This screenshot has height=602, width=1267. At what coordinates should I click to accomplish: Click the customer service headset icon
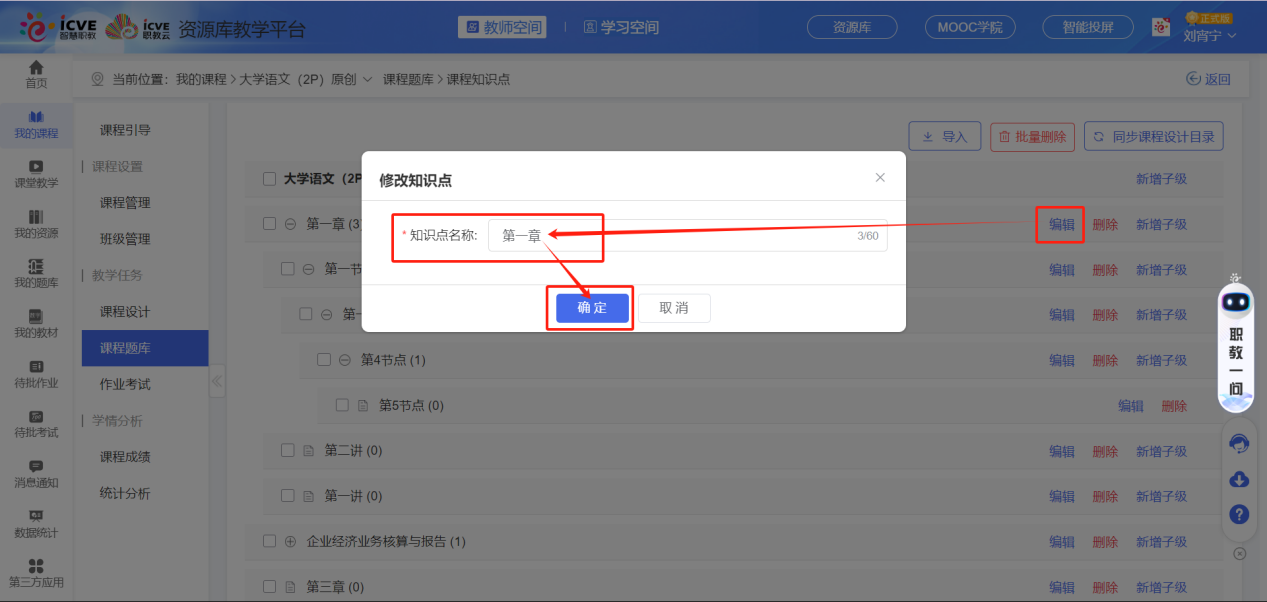[x=1238, y=446]
